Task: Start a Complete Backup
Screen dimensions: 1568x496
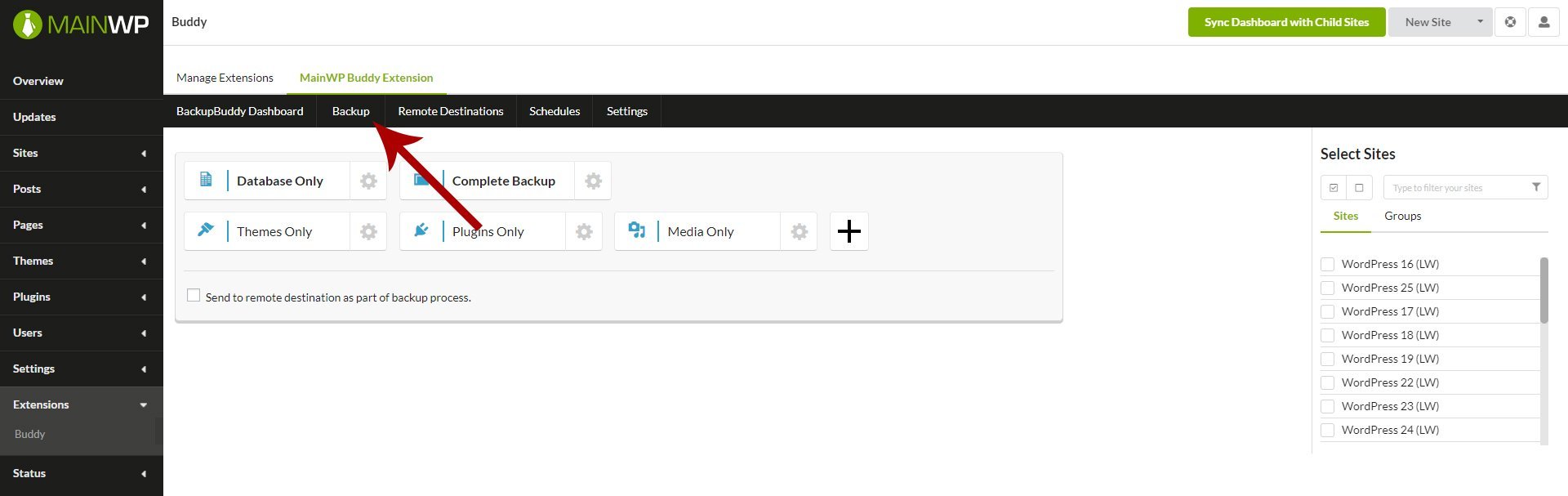Action: pyautogui.click(x=488, y=181)
